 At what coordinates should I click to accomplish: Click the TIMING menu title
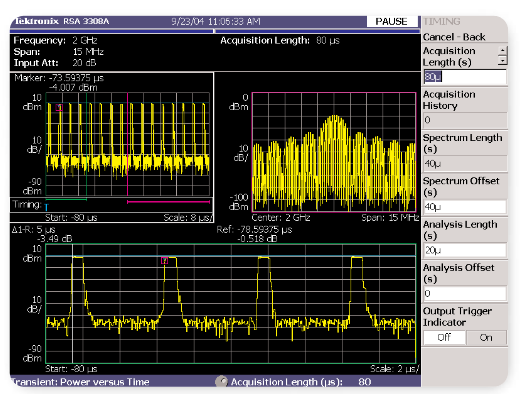[x=442, y=21]
